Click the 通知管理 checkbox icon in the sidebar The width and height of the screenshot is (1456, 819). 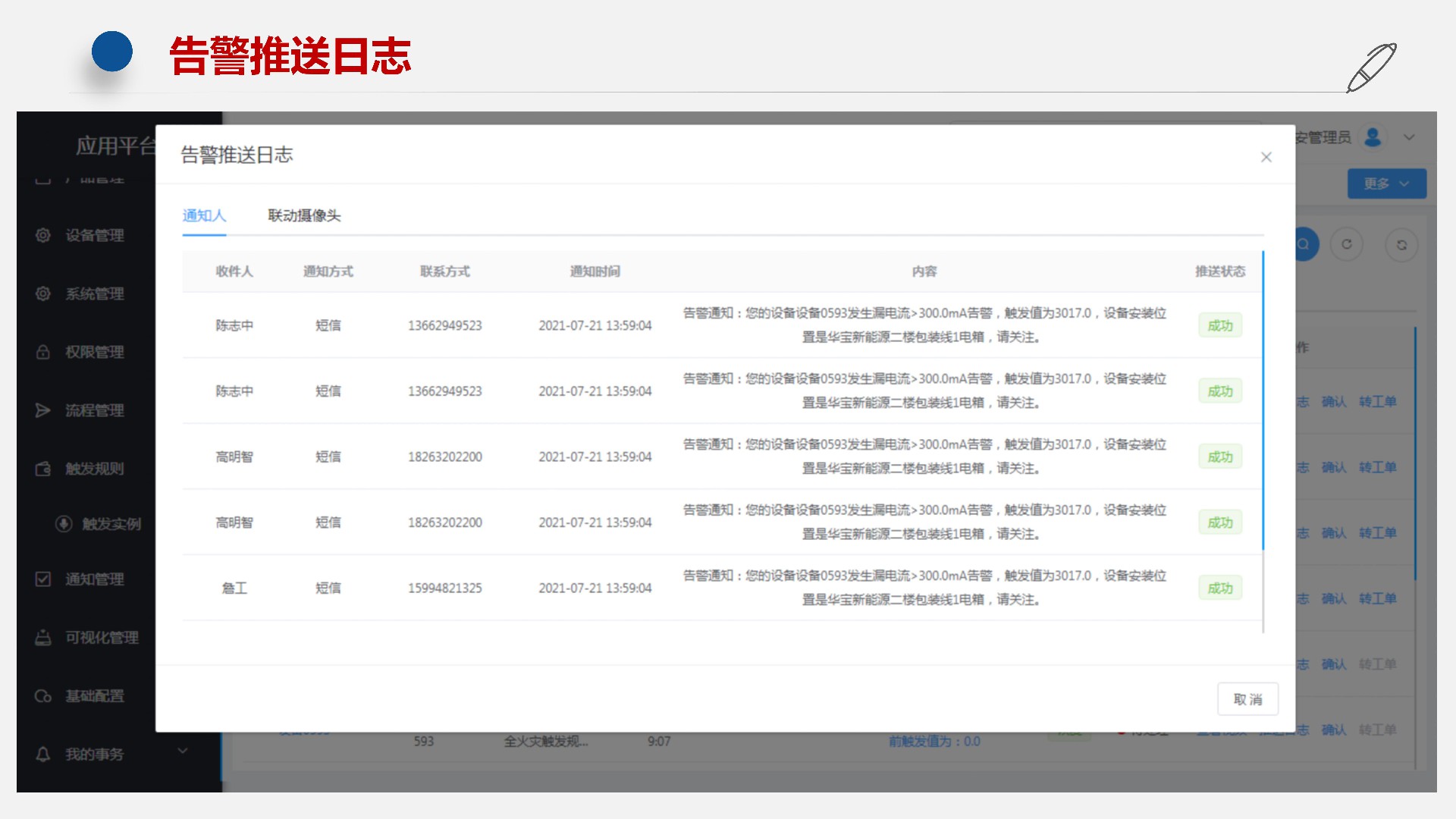[x=43, y=579]
